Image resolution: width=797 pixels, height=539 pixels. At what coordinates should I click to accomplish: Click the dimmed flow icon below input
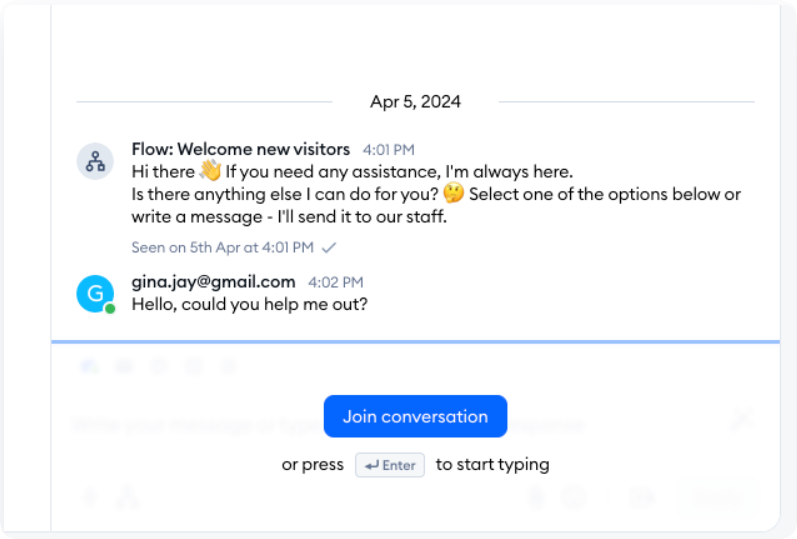tap(127, 497)
